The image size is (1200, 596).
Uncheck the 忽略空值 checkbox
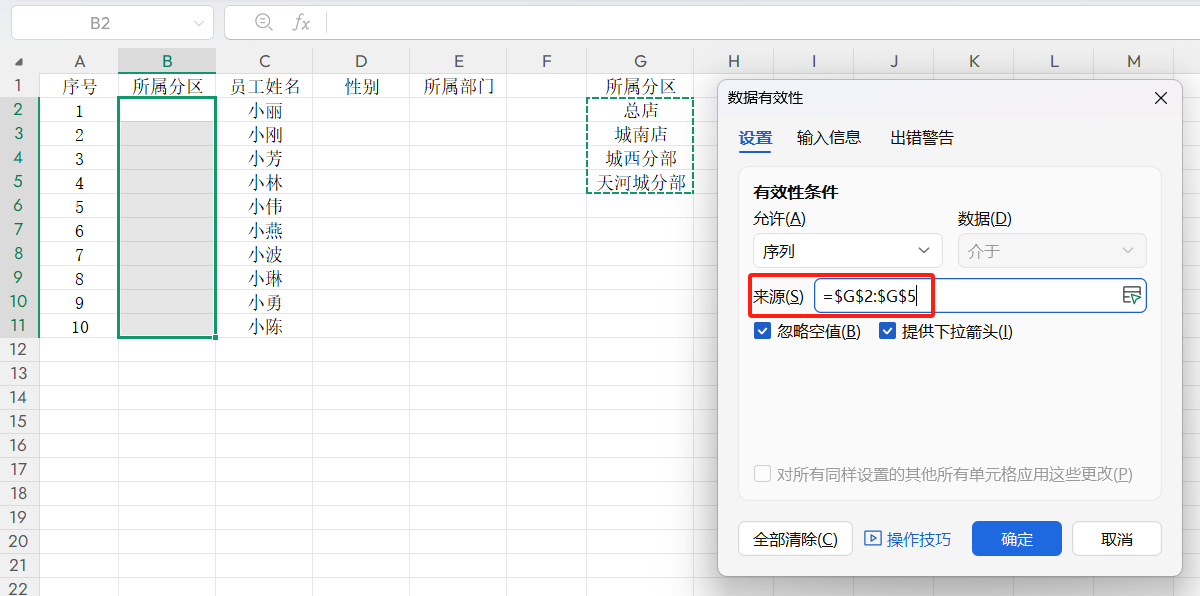coord(763,330)
